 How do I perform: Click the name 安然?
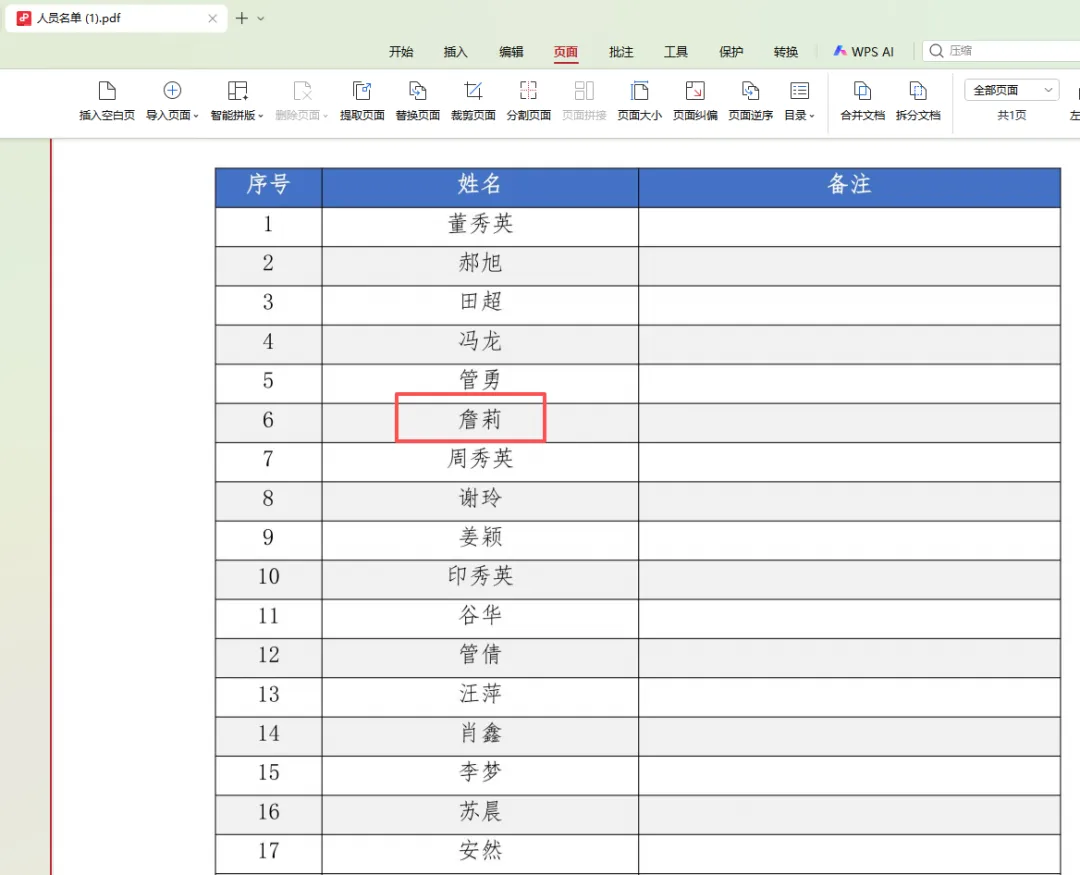pyautogui.click(x=480, y=850)
